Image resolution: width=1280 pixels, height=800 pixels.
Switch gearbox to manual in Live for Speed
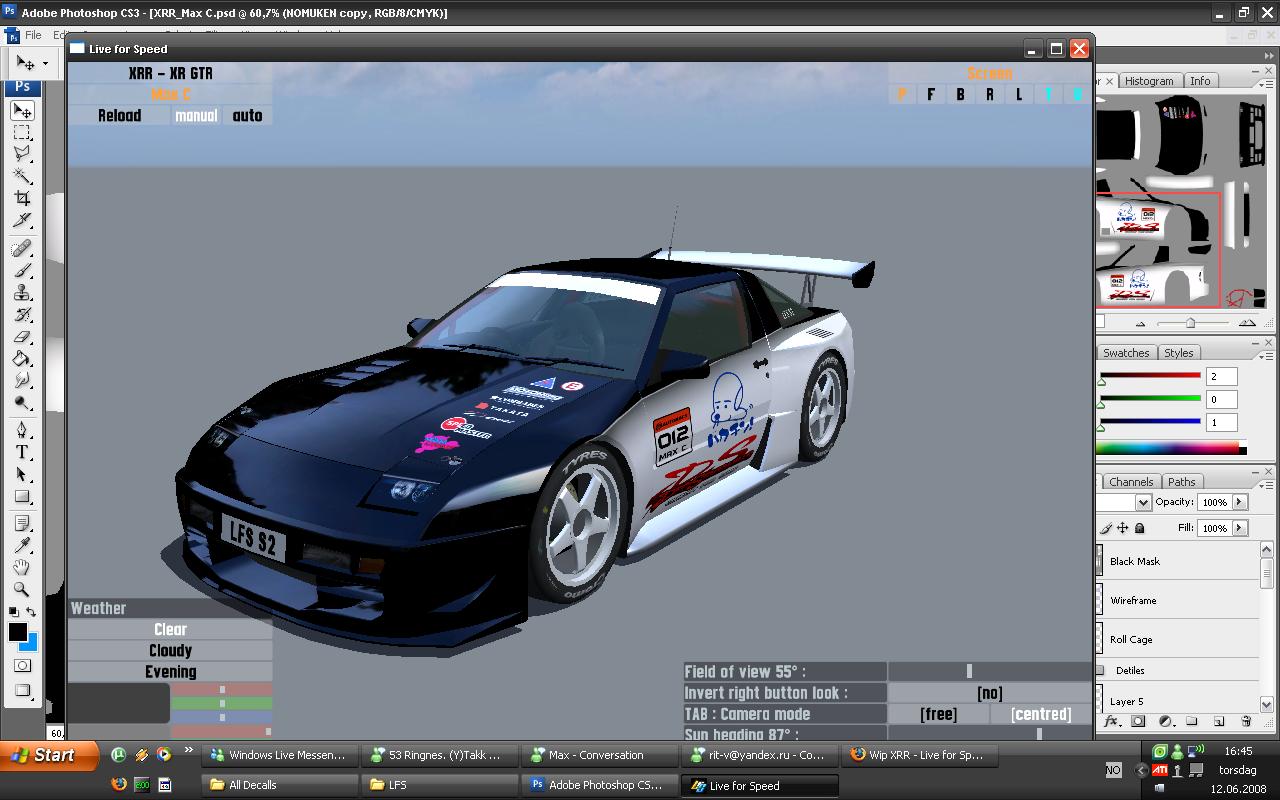[x=196, y=116]
